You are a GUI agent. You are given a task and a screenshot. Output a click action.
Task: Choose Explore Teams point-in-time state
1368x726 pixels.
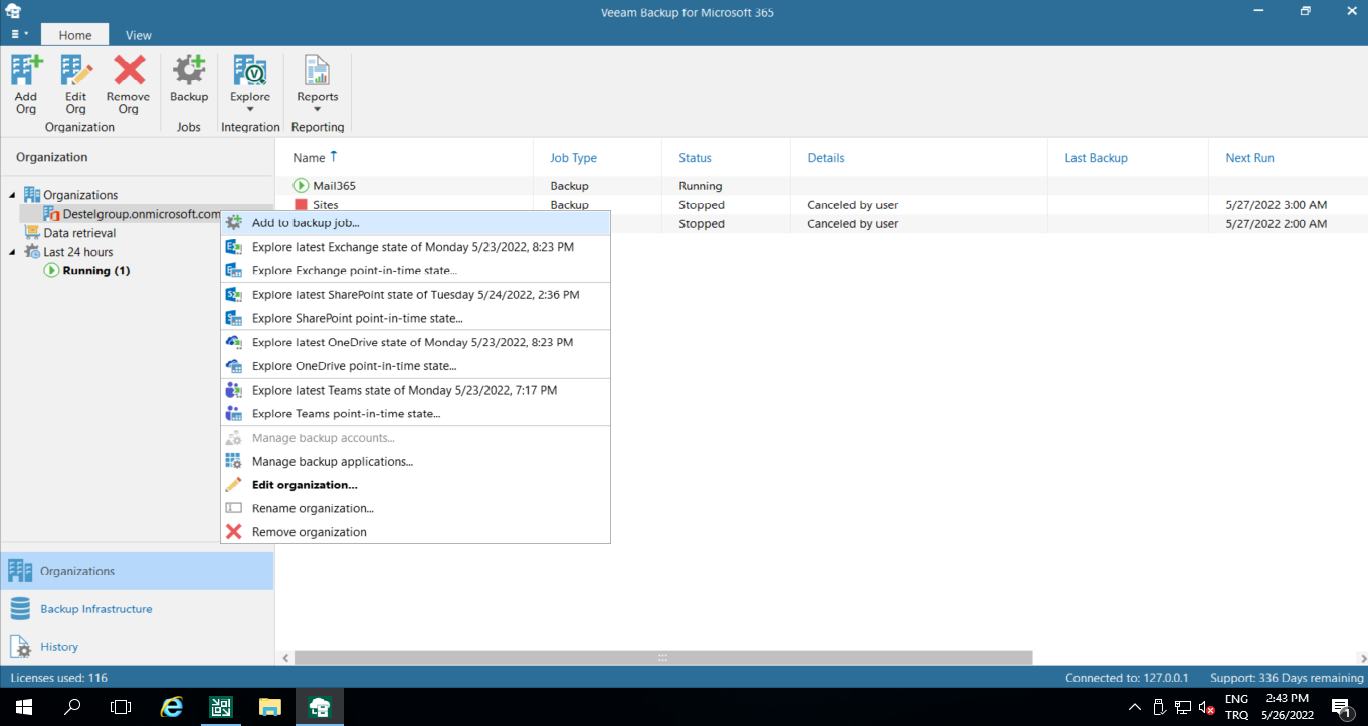click(415, 414)
